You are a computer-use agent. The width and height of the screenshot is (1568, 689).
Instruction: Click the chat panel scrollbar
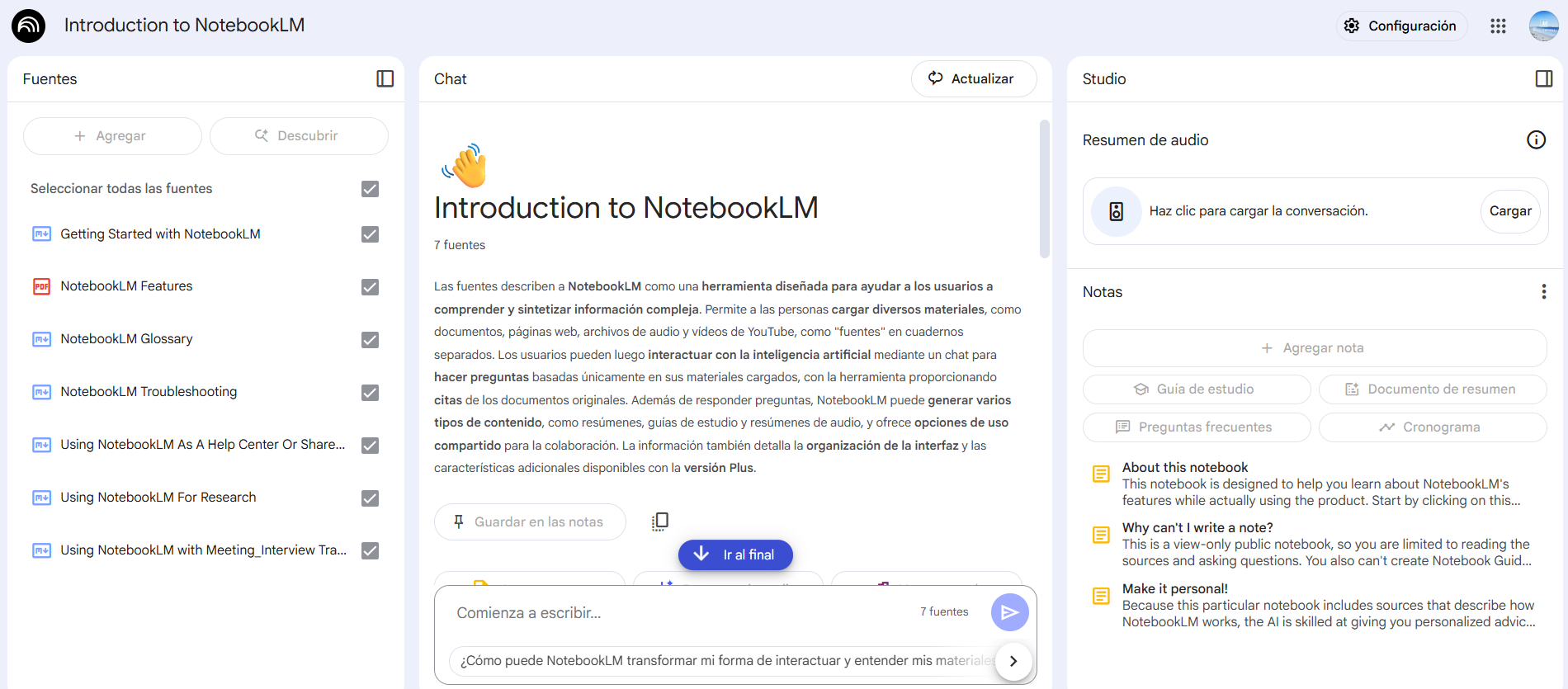pyautogui.click(x=1044, y=190)
